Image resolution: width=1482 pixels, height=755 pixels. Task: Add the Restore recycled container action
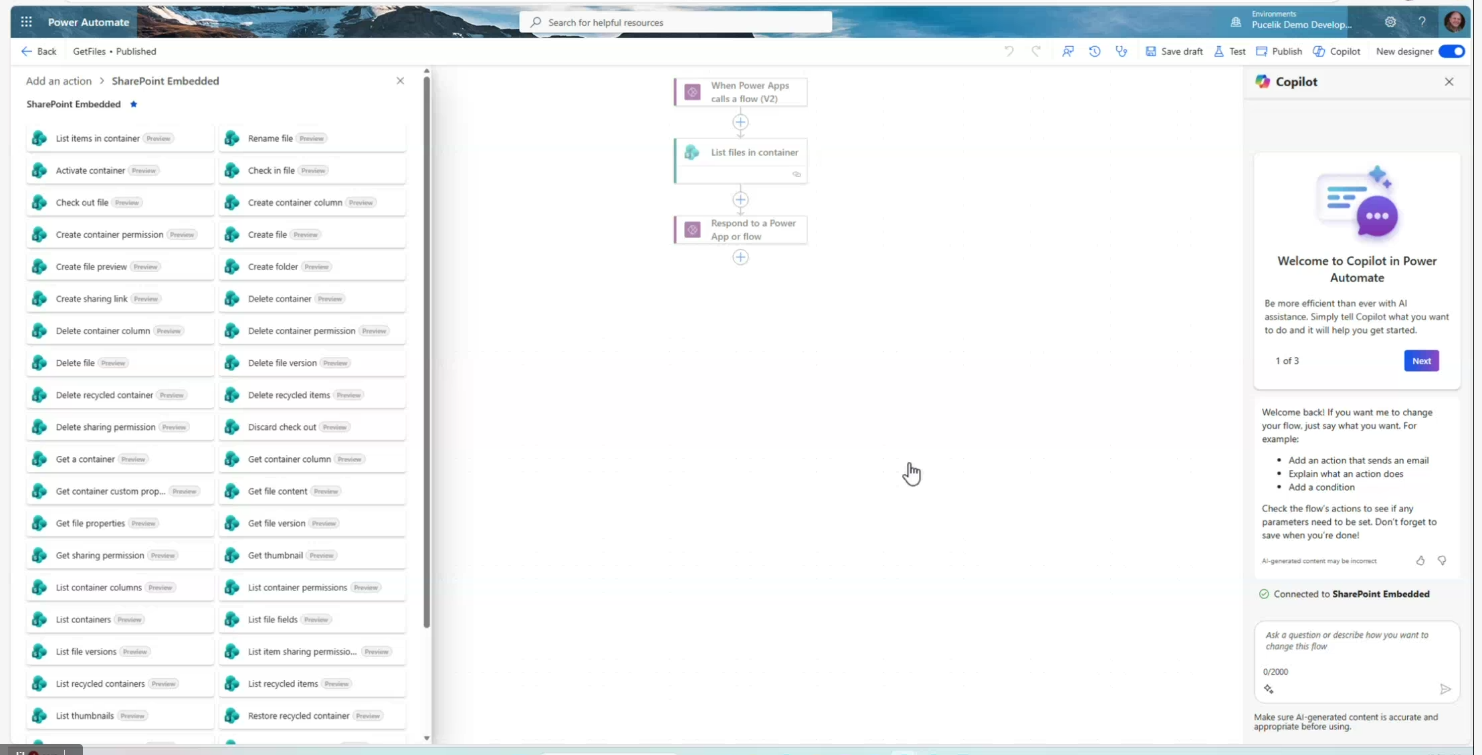(x=312, y=716)
